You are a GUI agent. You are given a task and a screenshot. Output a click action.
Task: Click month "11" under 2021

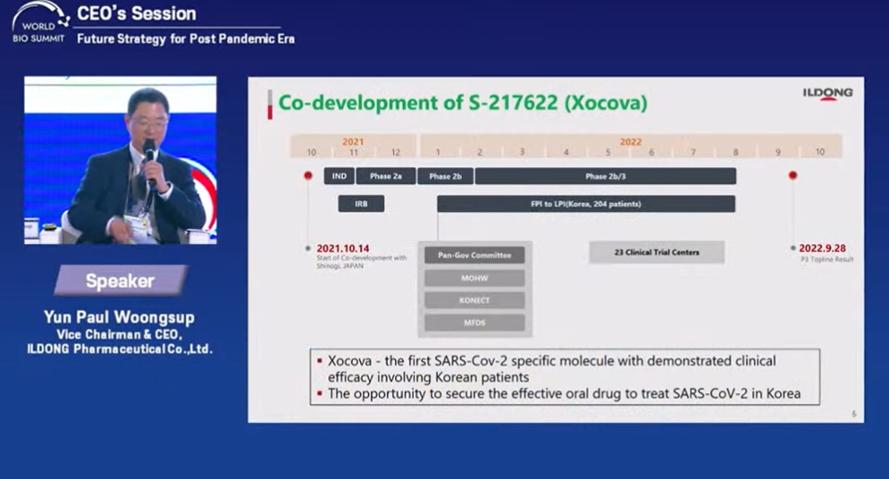[x=353, y=152]
